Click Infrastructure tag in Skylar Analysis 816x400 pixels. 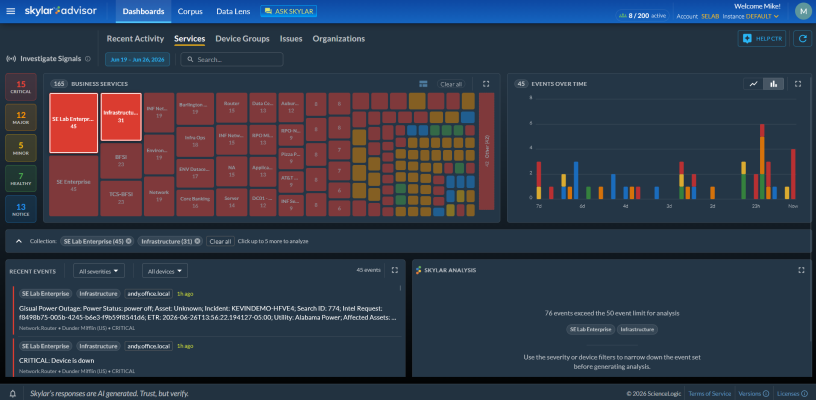(x=638, y=329)
